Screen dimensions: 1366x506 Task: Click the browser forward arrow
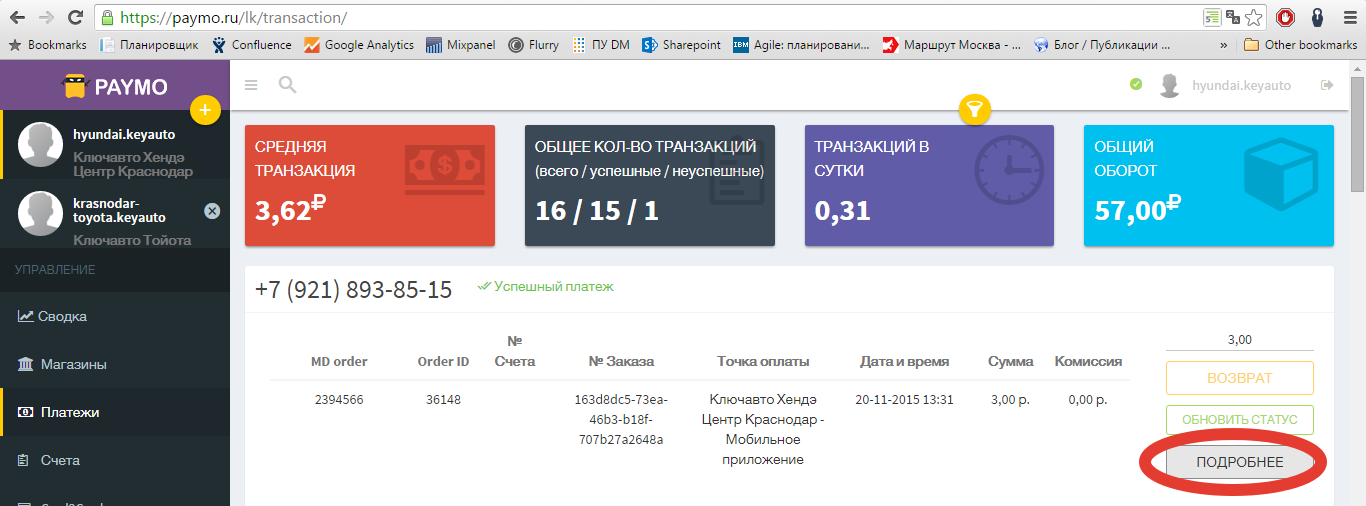(x=46, y=17)
